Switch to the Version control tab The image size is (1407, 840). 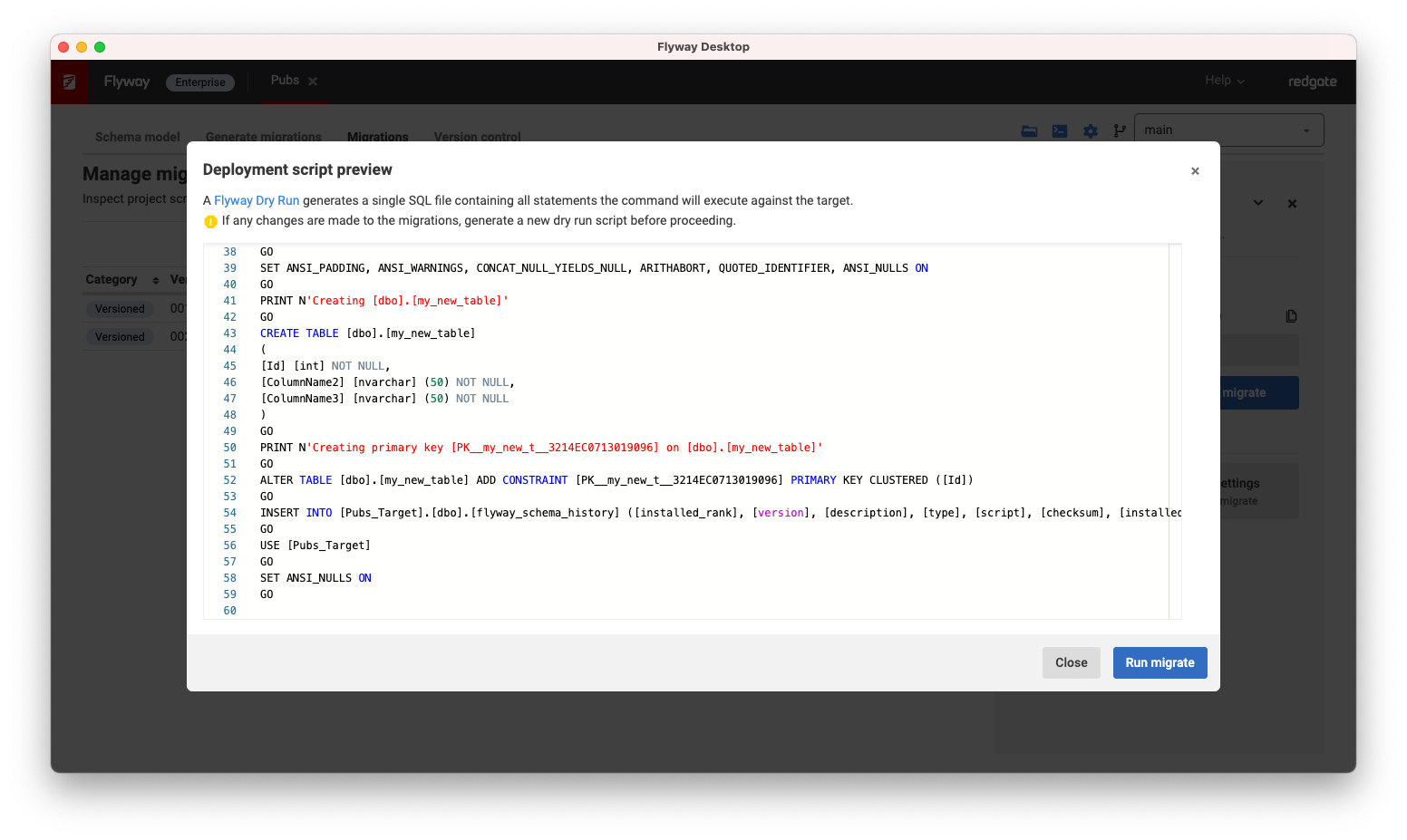tap(477, 137)
